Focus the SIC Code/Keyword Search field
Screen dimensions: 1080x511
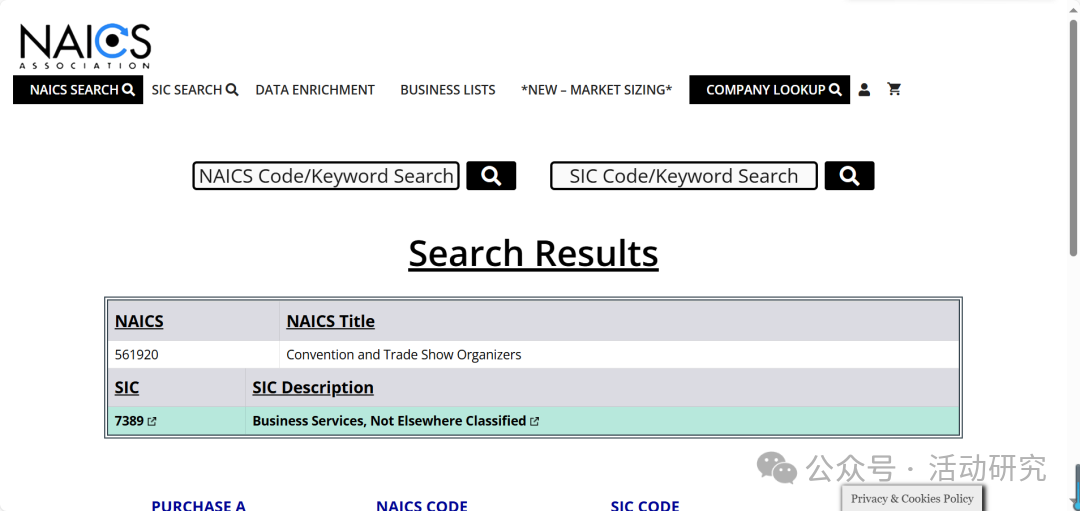pos(684,176)
